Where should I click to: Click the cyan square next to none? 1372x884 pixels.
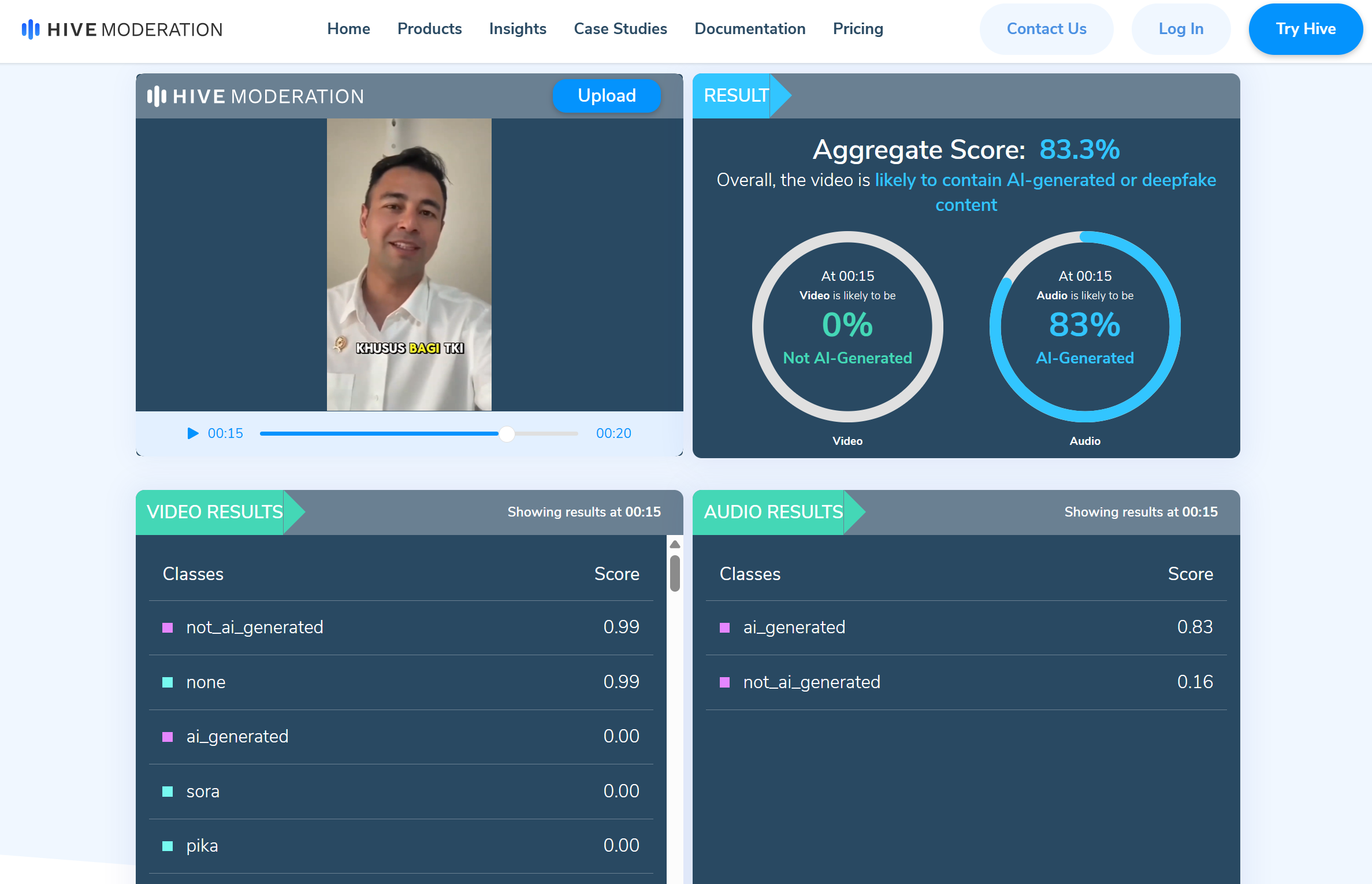point(168,682)
